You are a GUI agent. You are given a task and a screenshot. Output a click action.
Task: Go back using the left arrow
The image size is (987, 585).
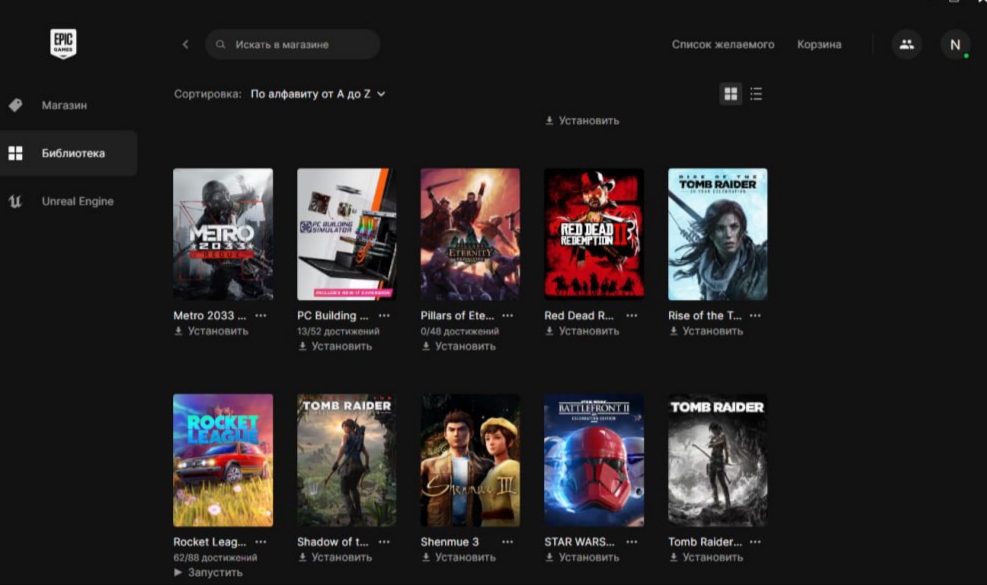(185, 44)
